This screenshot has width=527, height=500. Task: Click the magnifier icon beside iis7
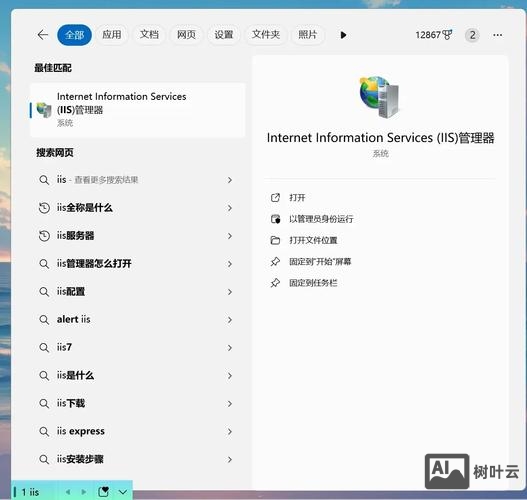click(x=44, y=347)
